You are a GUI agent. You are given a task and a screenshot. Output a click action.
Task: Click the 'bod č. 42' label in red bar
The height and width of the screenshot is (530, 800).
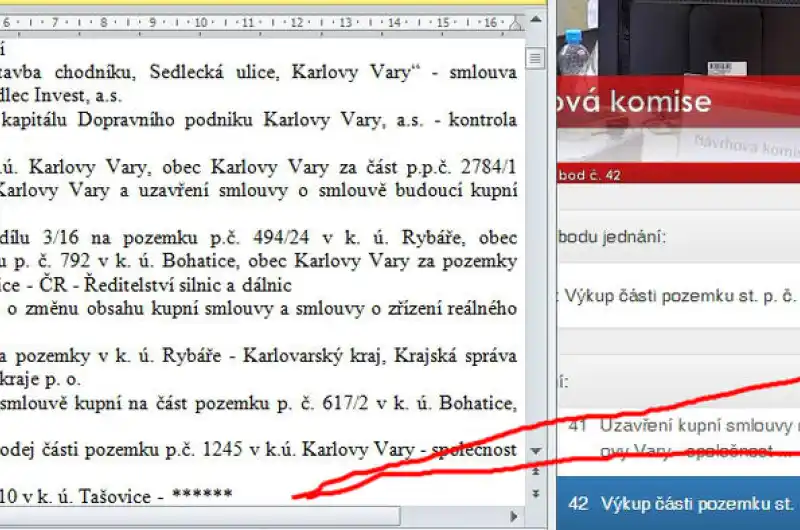point(590,175)
